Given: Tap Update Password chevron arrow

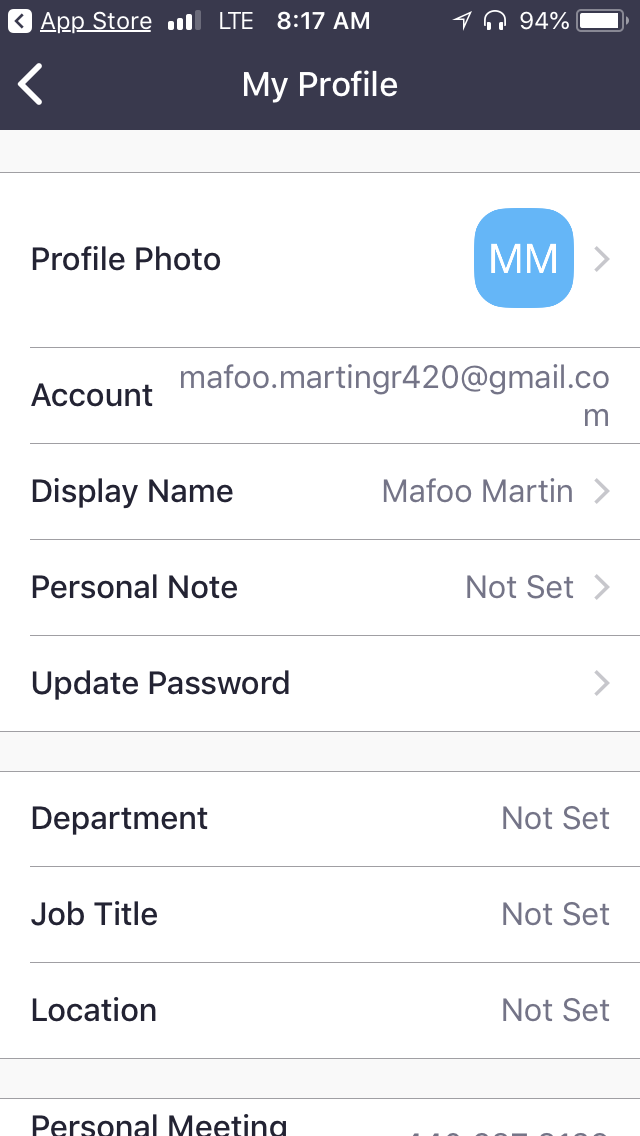Looking at the screenshot, I should pyautogui.click(x=601, y=683).
